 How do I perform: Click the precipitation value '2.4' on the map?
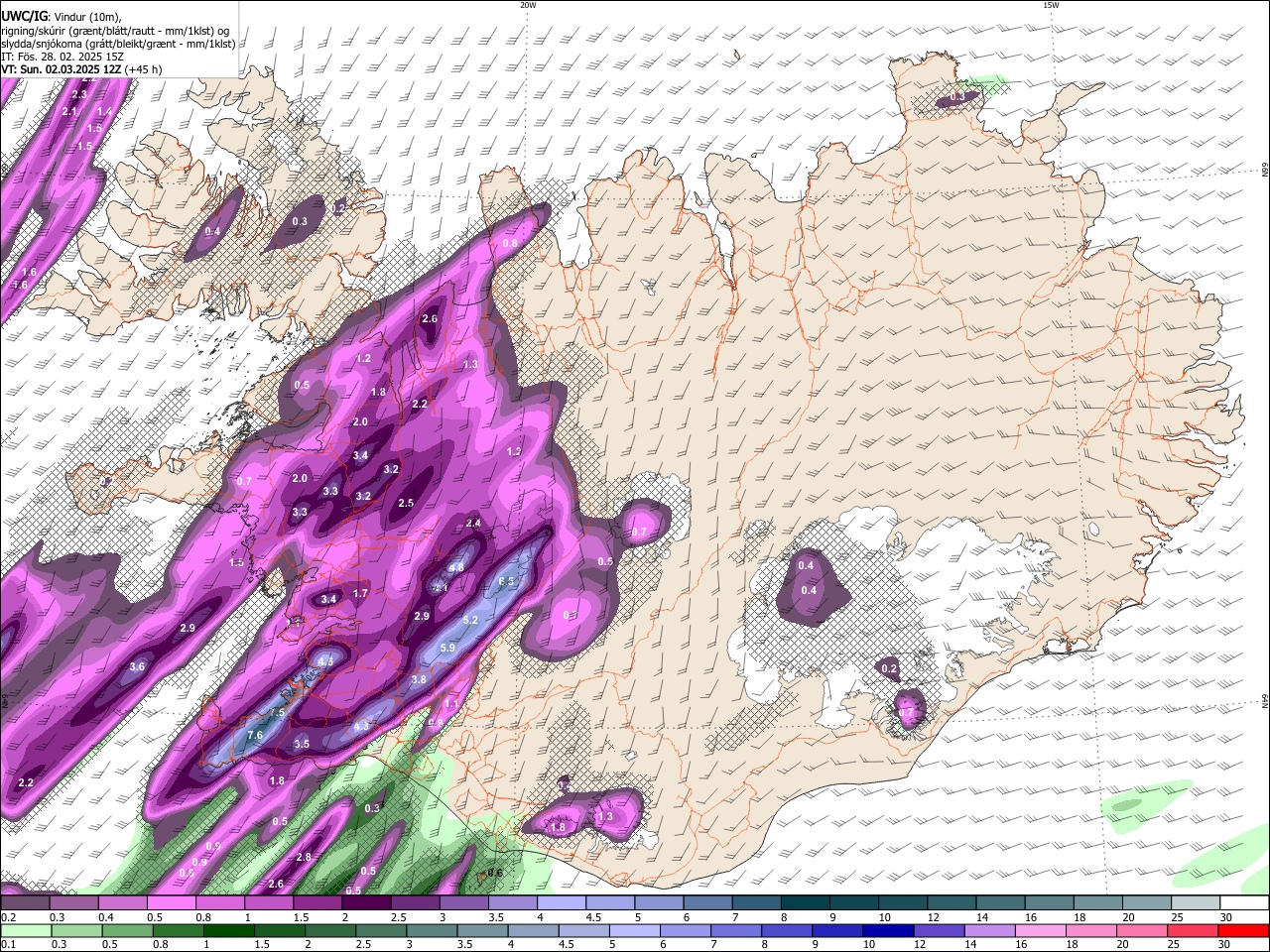(473, 524)
